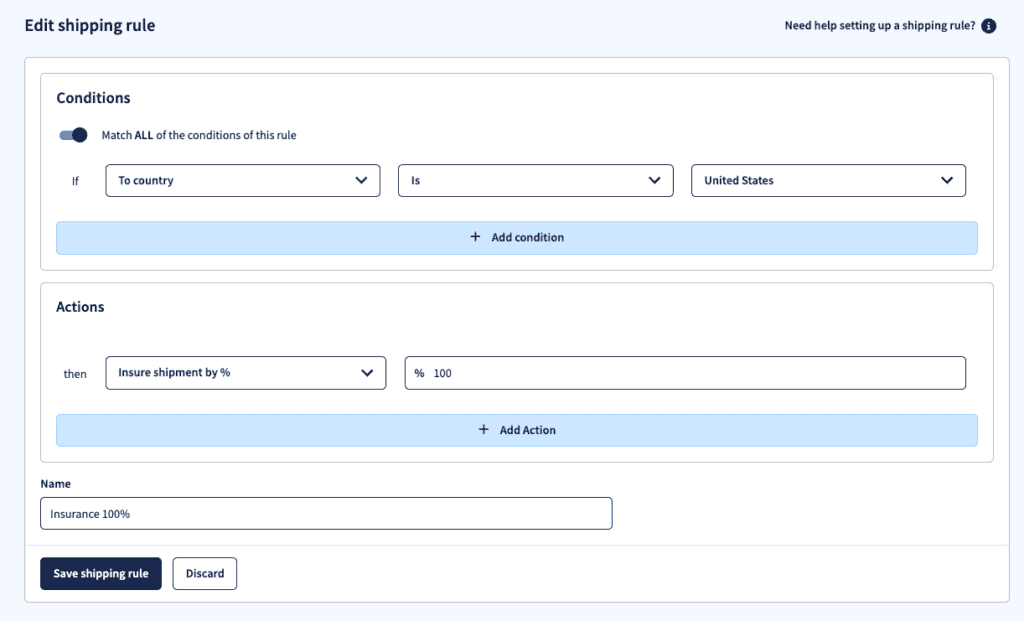Image resolution: width=1024 pixels, height=621 pixels.
Task: Toggle Match ALL conditions switch
Action: pos(73,135)
